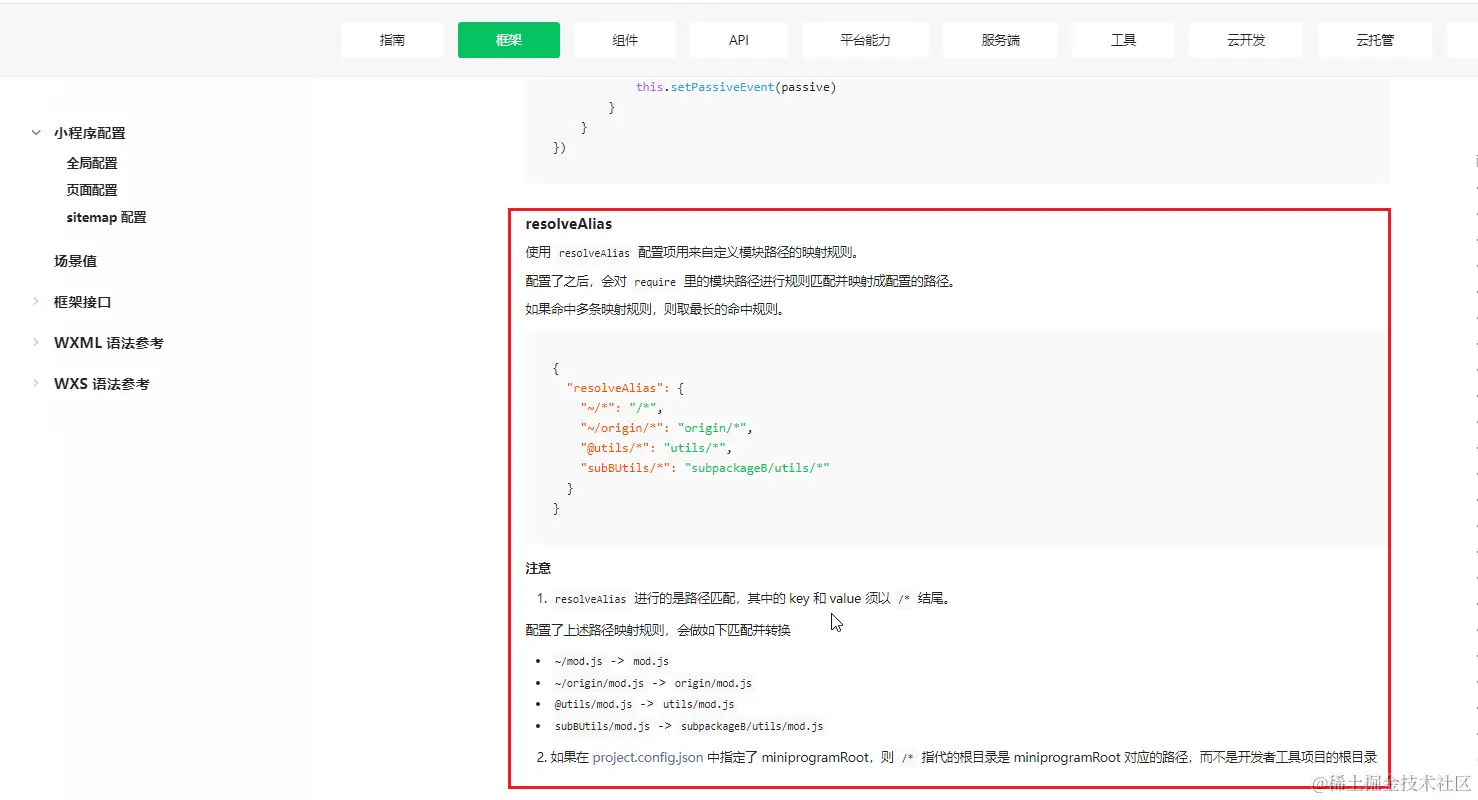Open the 云开发 tab
The width and height of the screenshot is (1478, 800).
[1246, 40]
